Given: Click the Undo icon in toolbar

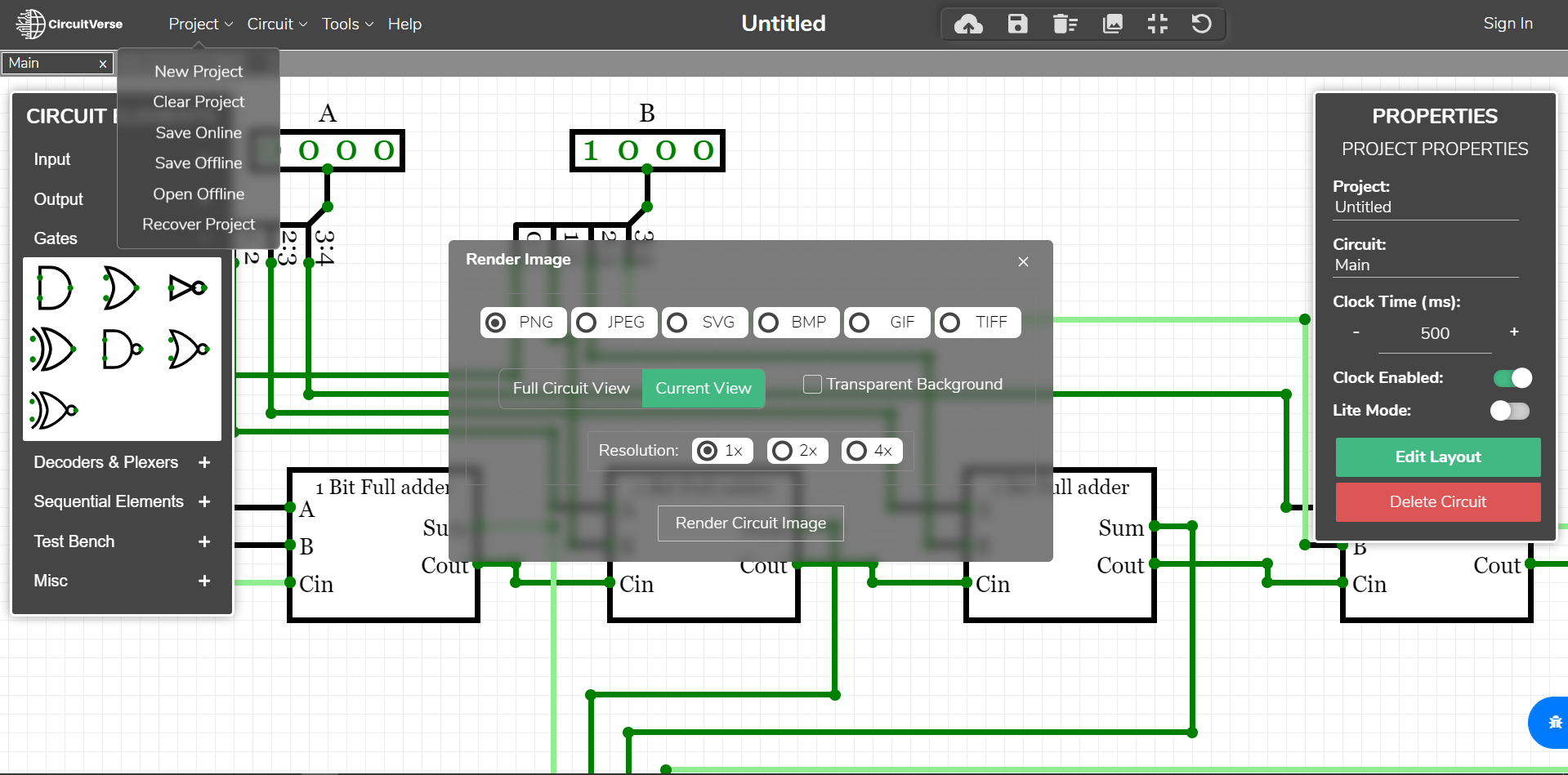Looking at the screenshot, I should 1201,24.
